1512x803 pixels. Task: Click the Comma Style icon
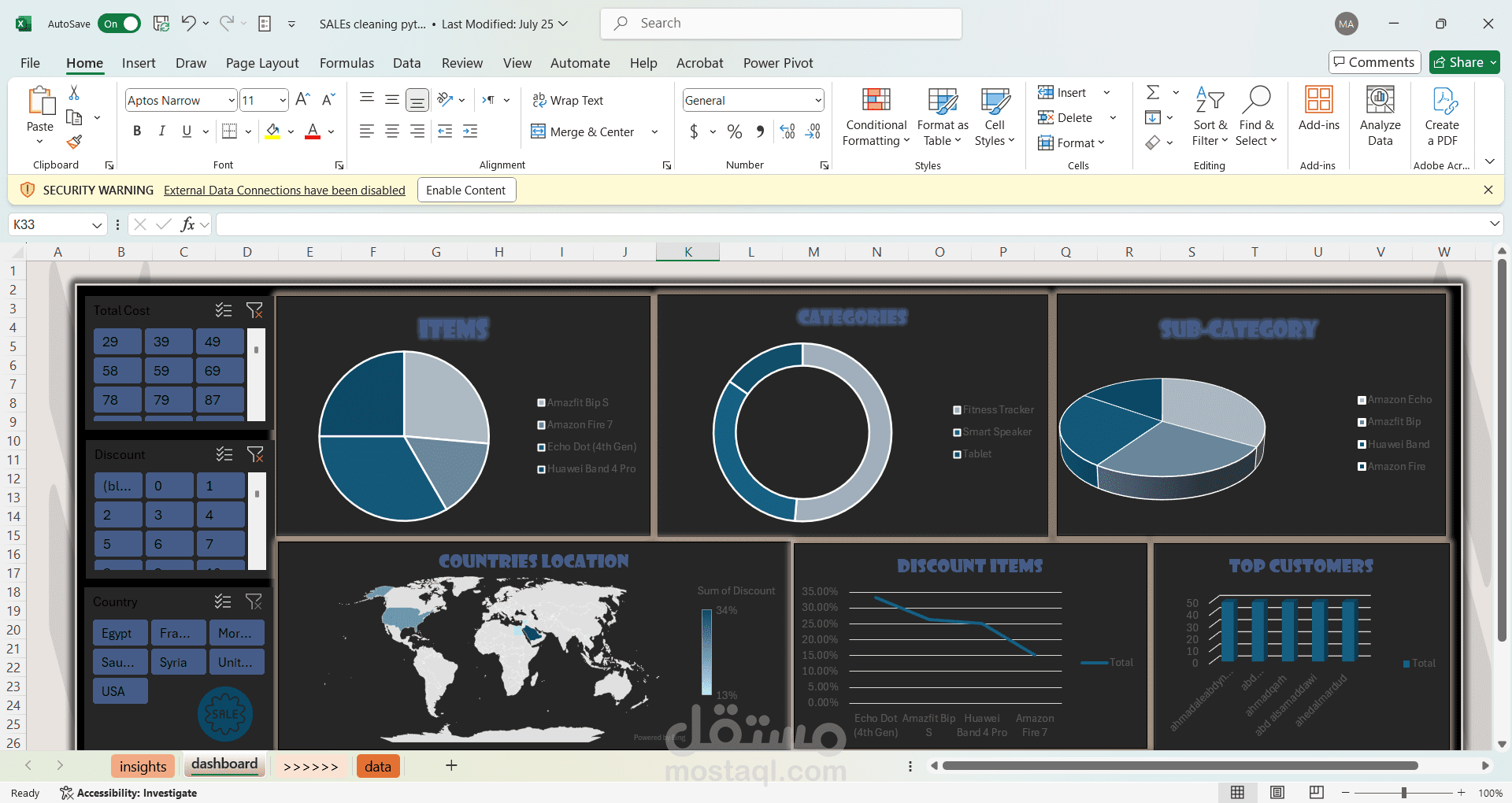760,131
